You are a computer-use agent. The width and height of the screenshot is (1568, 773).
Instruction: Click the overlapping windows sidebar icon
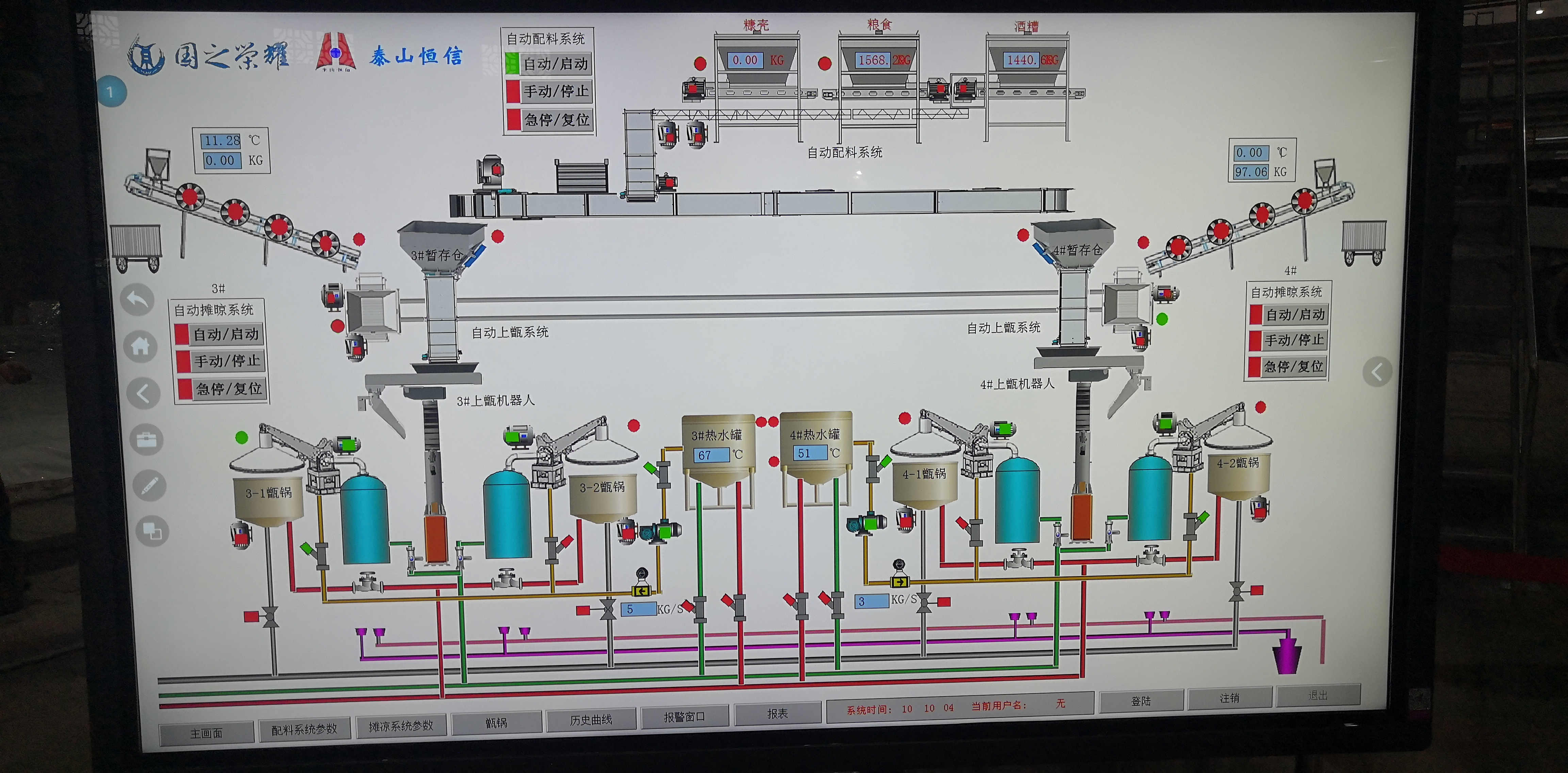tap(151, 531)
